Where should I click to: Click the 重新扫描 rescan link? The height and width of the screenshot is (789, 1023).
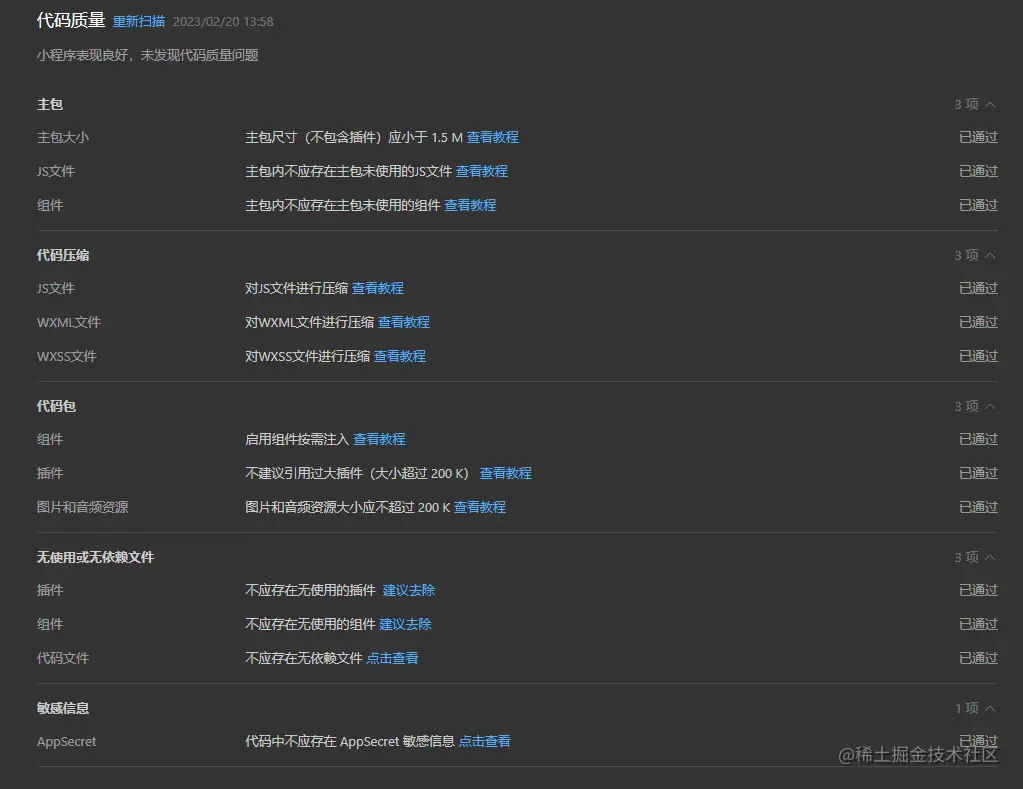coord(138,22)
